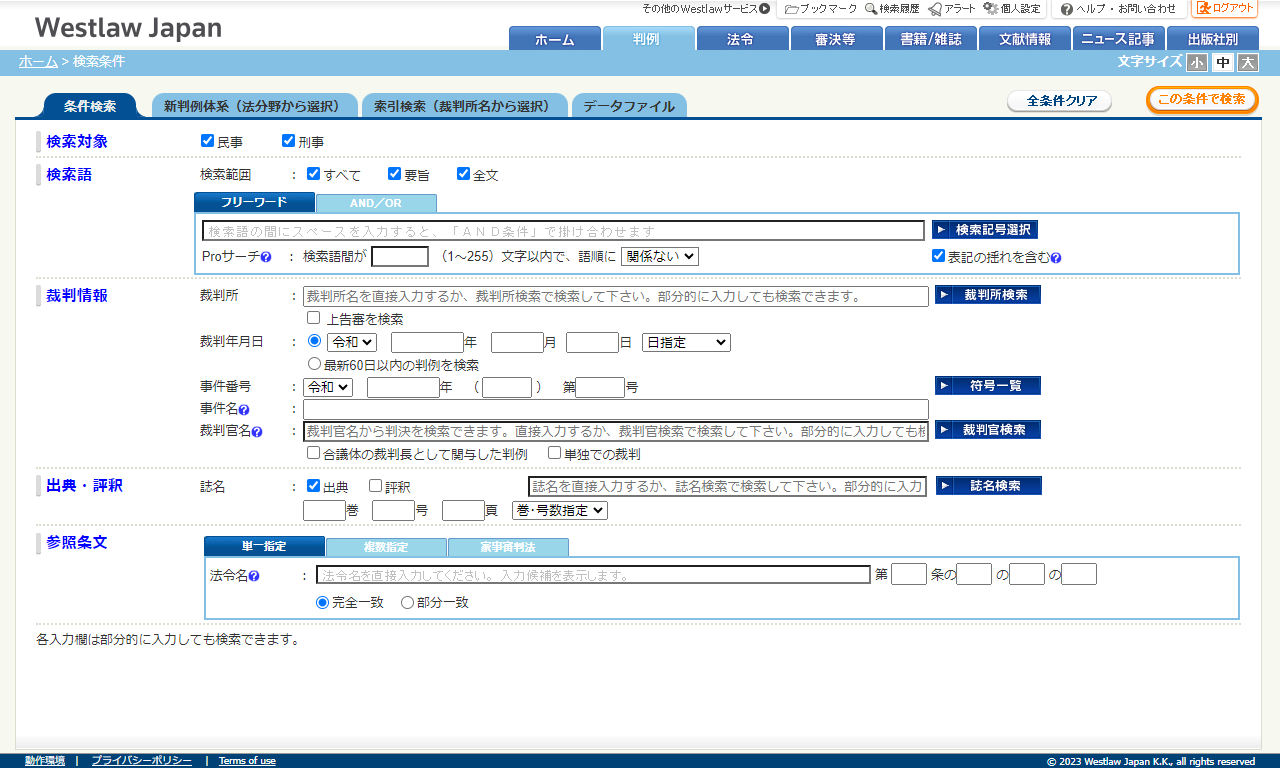Click 裁判所検索 button

click(988, 295)
